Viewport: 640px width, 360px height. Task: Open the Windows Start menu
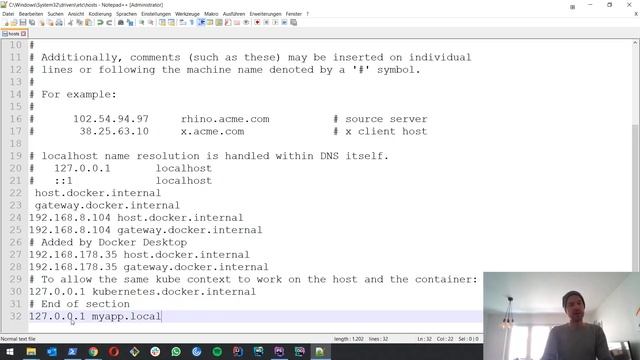(10, 351)
